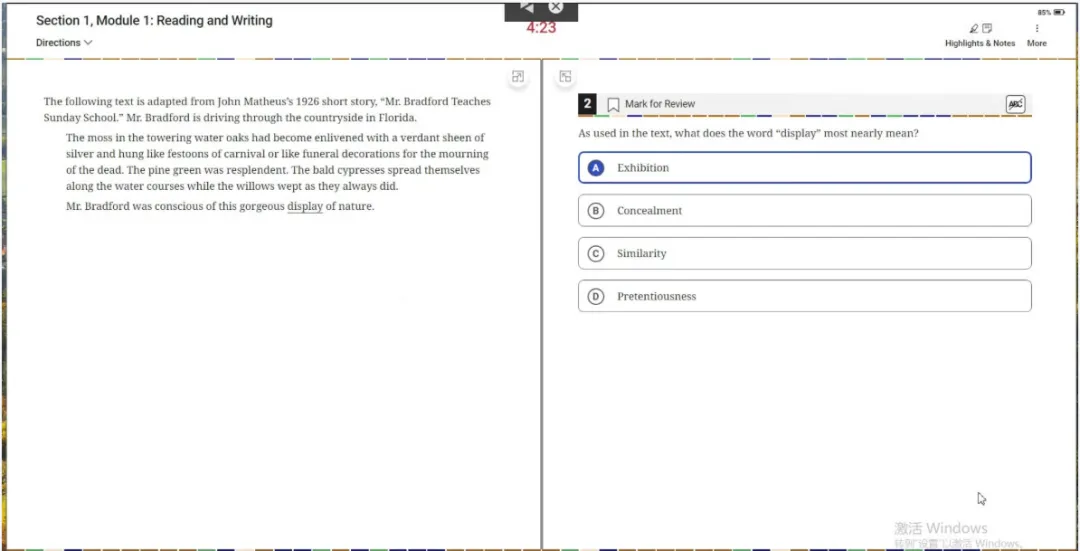The image size is (1080, 551).
Task: Click the question prompt text
Action: 749,134
